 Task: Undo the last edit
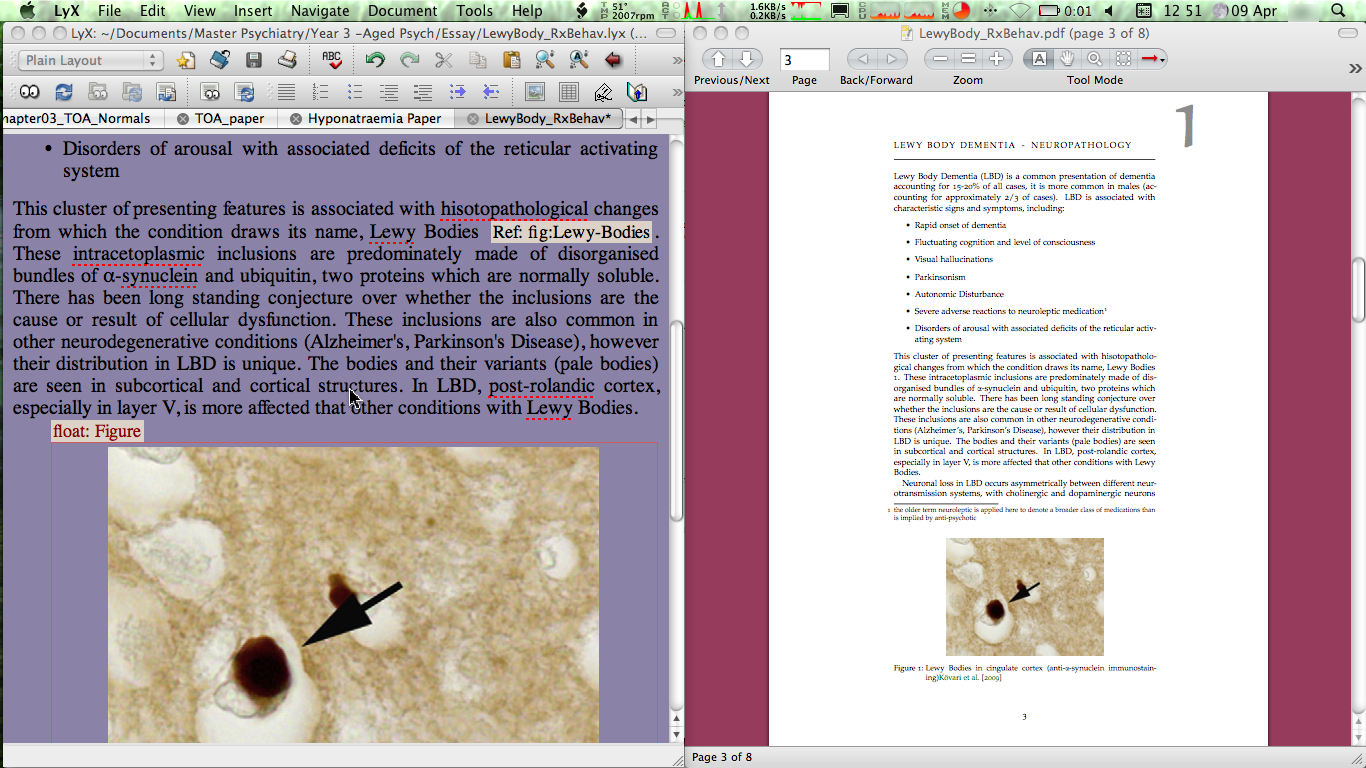(375, 60)
